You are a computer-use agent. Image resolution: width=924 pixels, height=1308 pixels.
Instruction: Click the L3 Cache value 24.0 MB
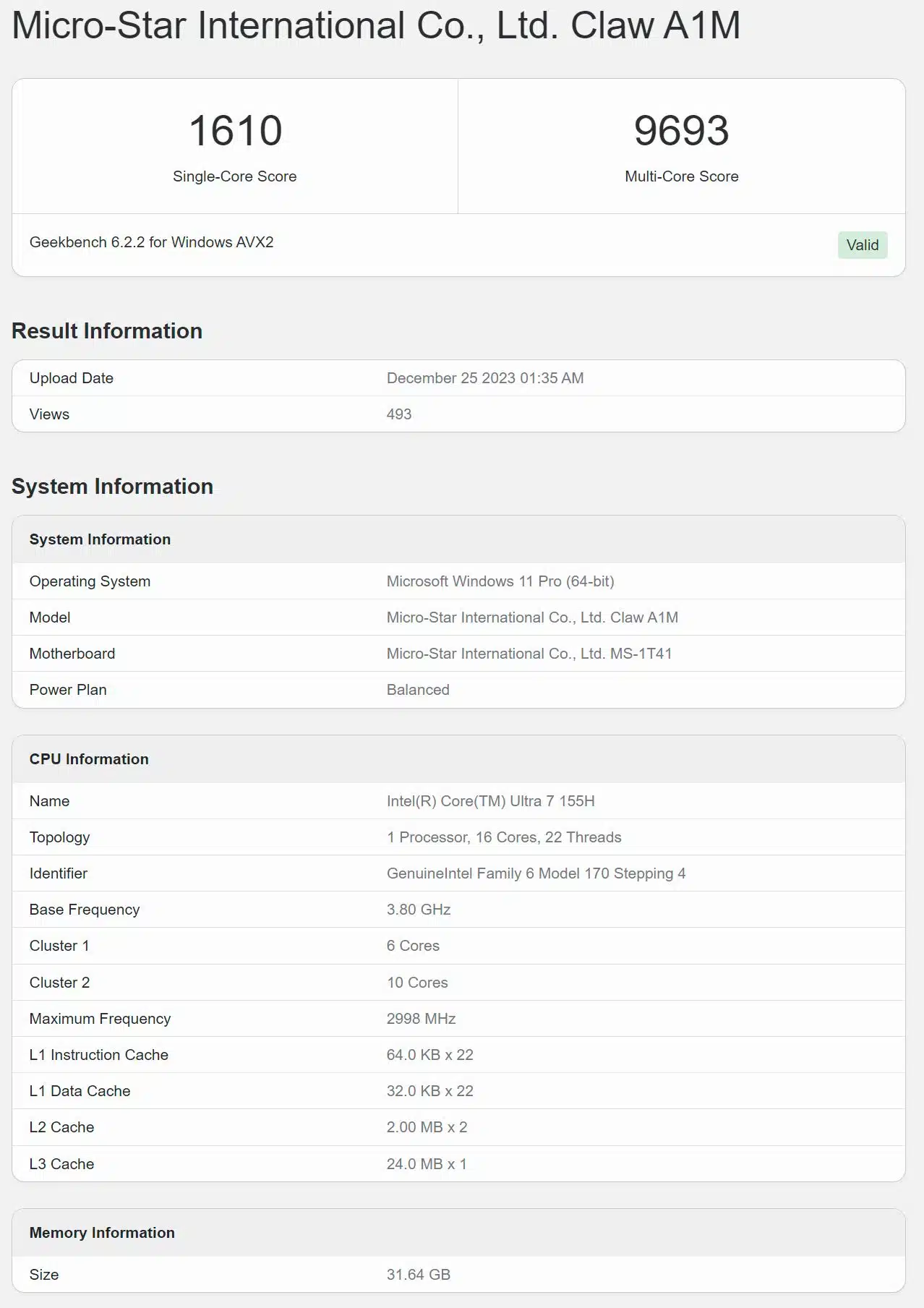(x=427, y=1164)
